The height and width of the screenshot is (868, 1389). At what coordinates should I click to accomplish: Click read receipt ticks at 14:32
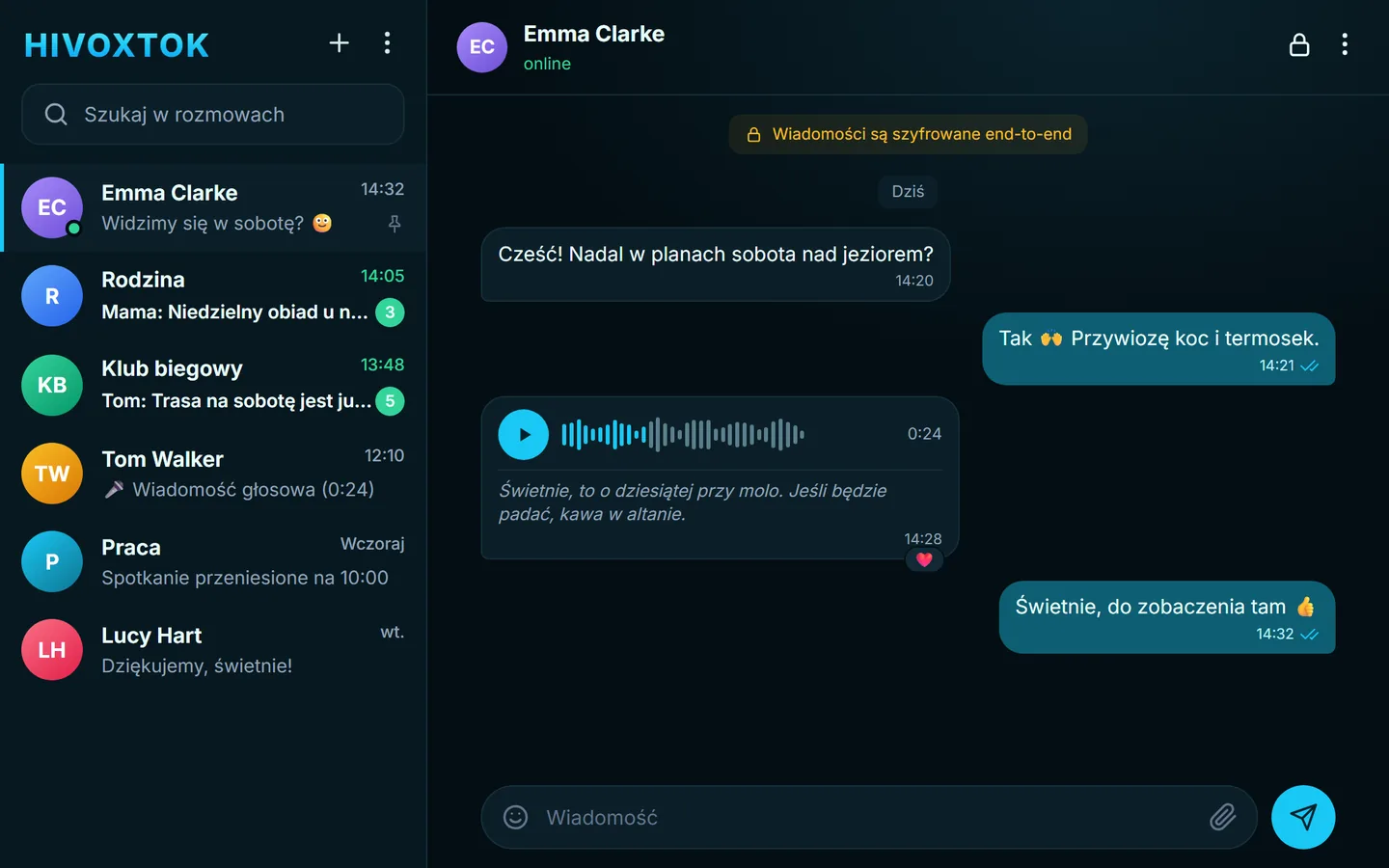pyautogui.click(x=1309, y=635)
